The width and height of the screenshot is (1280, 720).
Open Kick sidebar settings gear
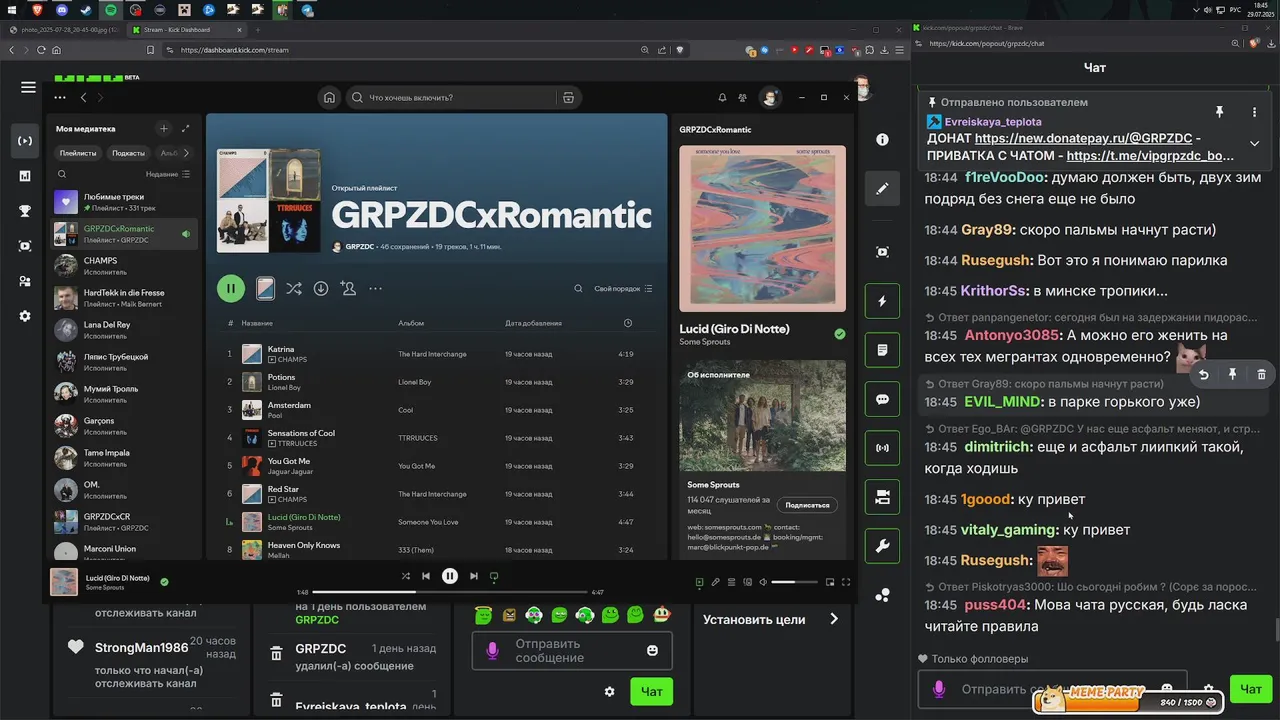[25, 316]
